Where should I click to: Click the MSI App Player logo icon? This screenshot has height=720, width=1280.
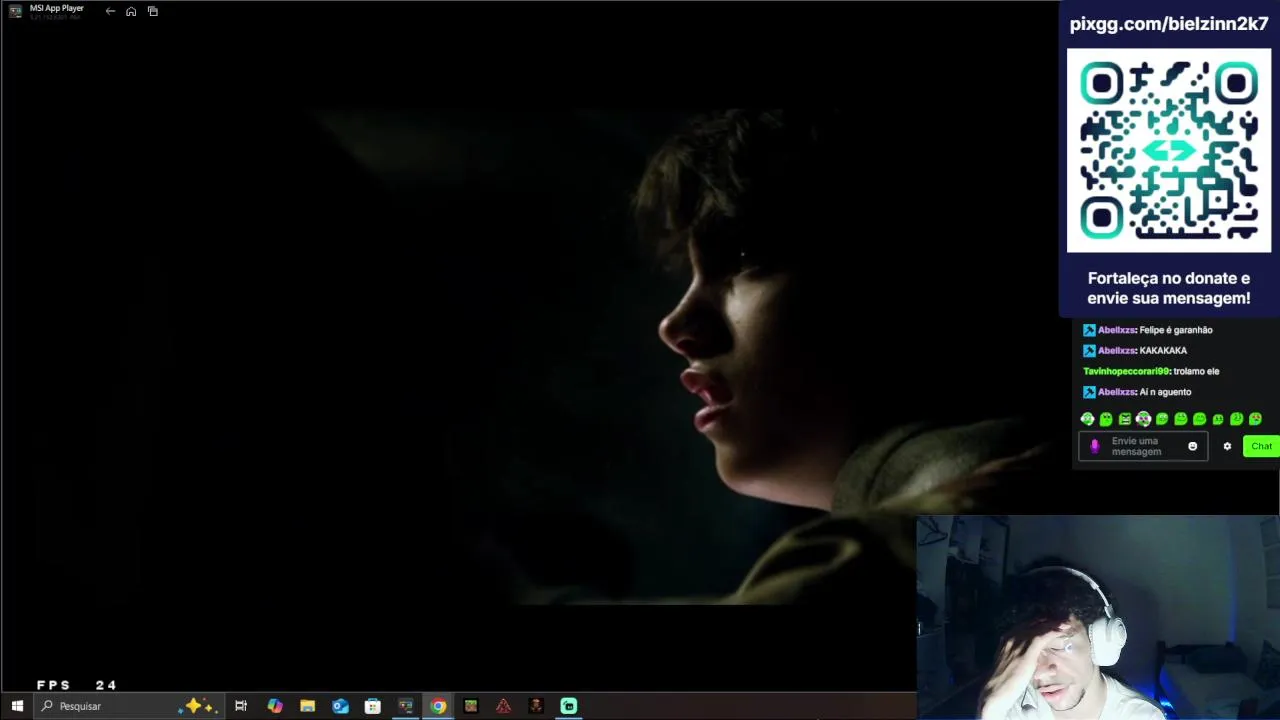tap(15, 11)
